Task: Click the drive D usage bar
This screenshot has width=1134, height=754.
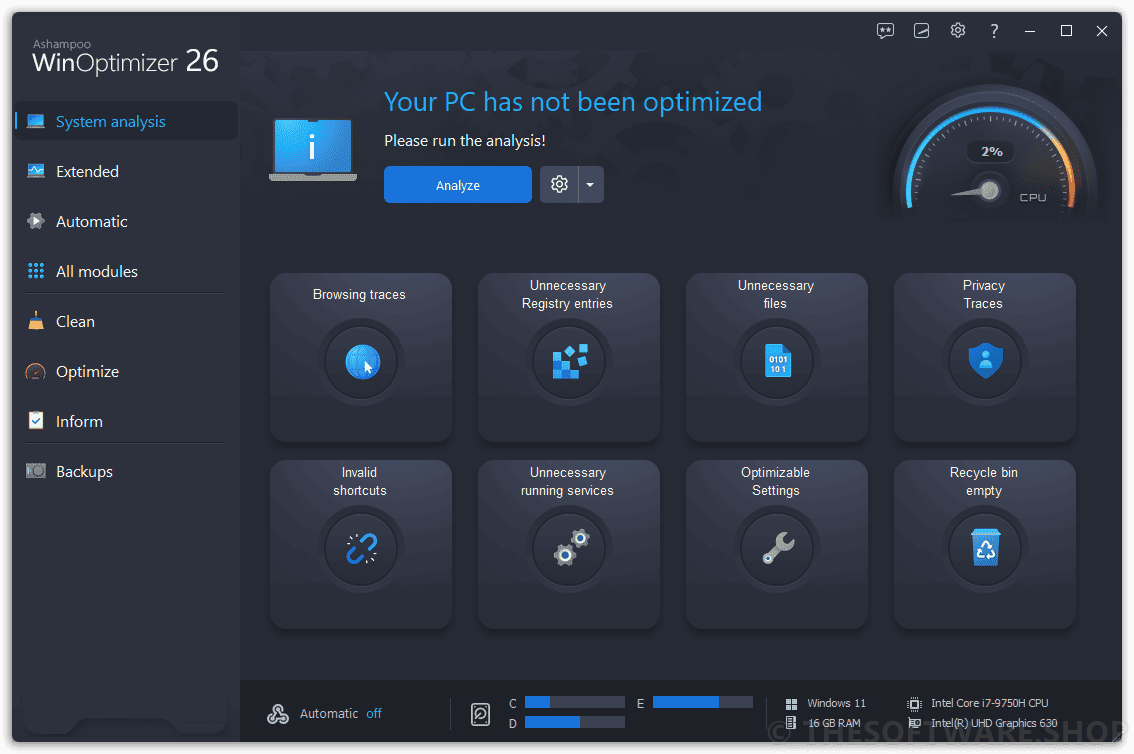Action: [x=575, y=722]
